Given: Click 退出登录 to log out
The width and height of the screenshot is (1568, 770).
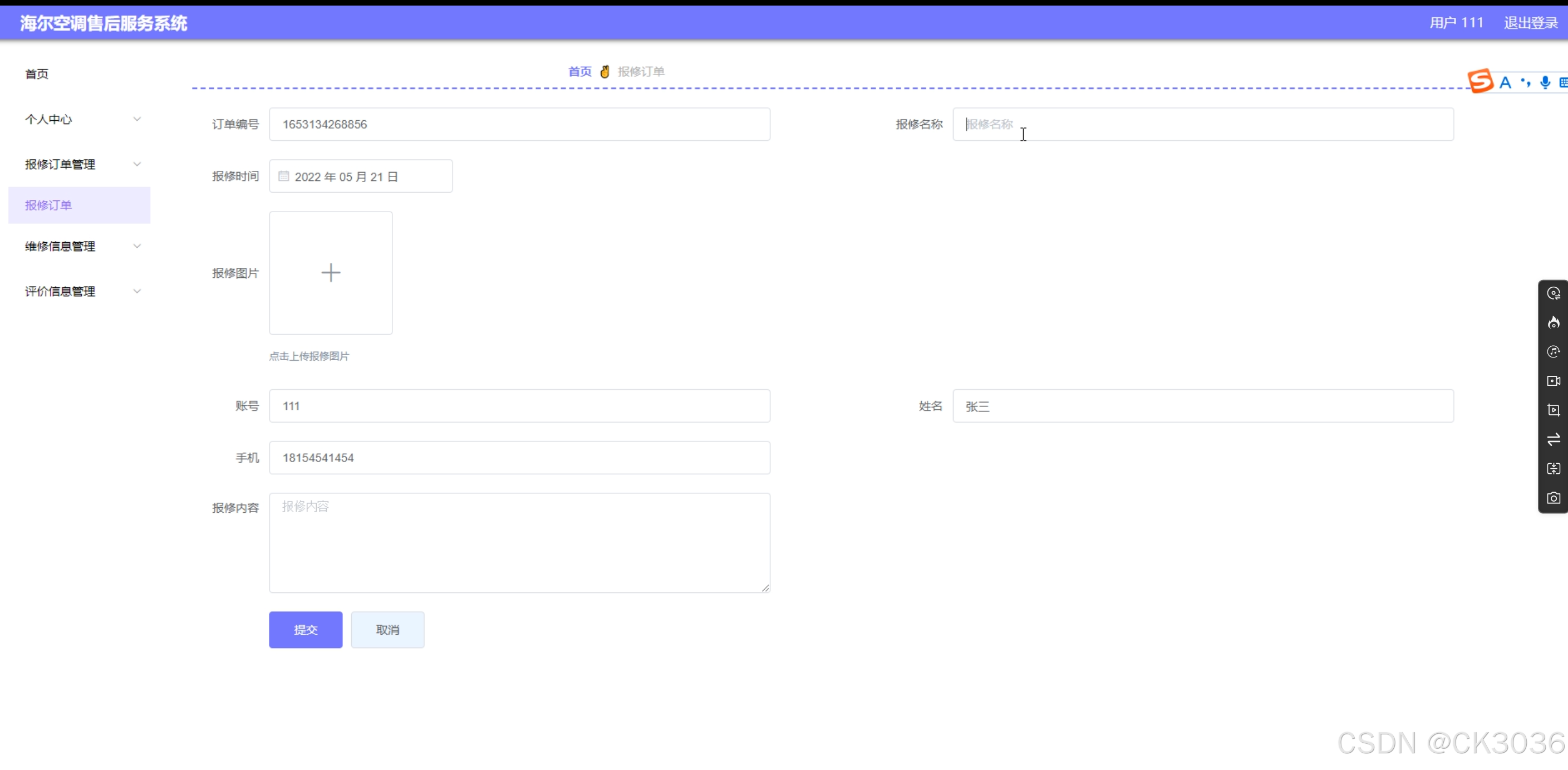Looking at the screenshot, I should (x=1530, y=23).
